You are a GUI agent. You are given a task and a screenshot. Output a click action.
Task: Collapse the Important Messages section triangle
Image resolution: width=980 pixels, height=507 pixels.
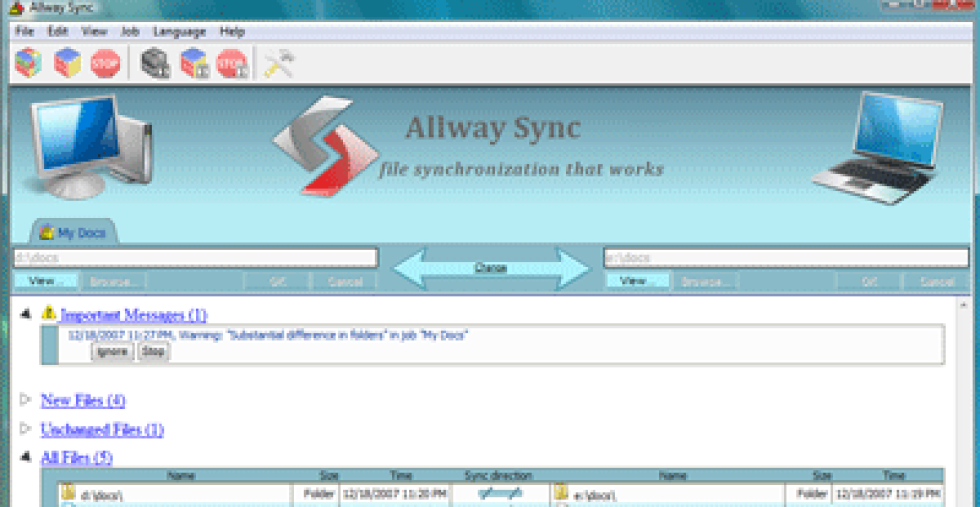coord(26,314)
